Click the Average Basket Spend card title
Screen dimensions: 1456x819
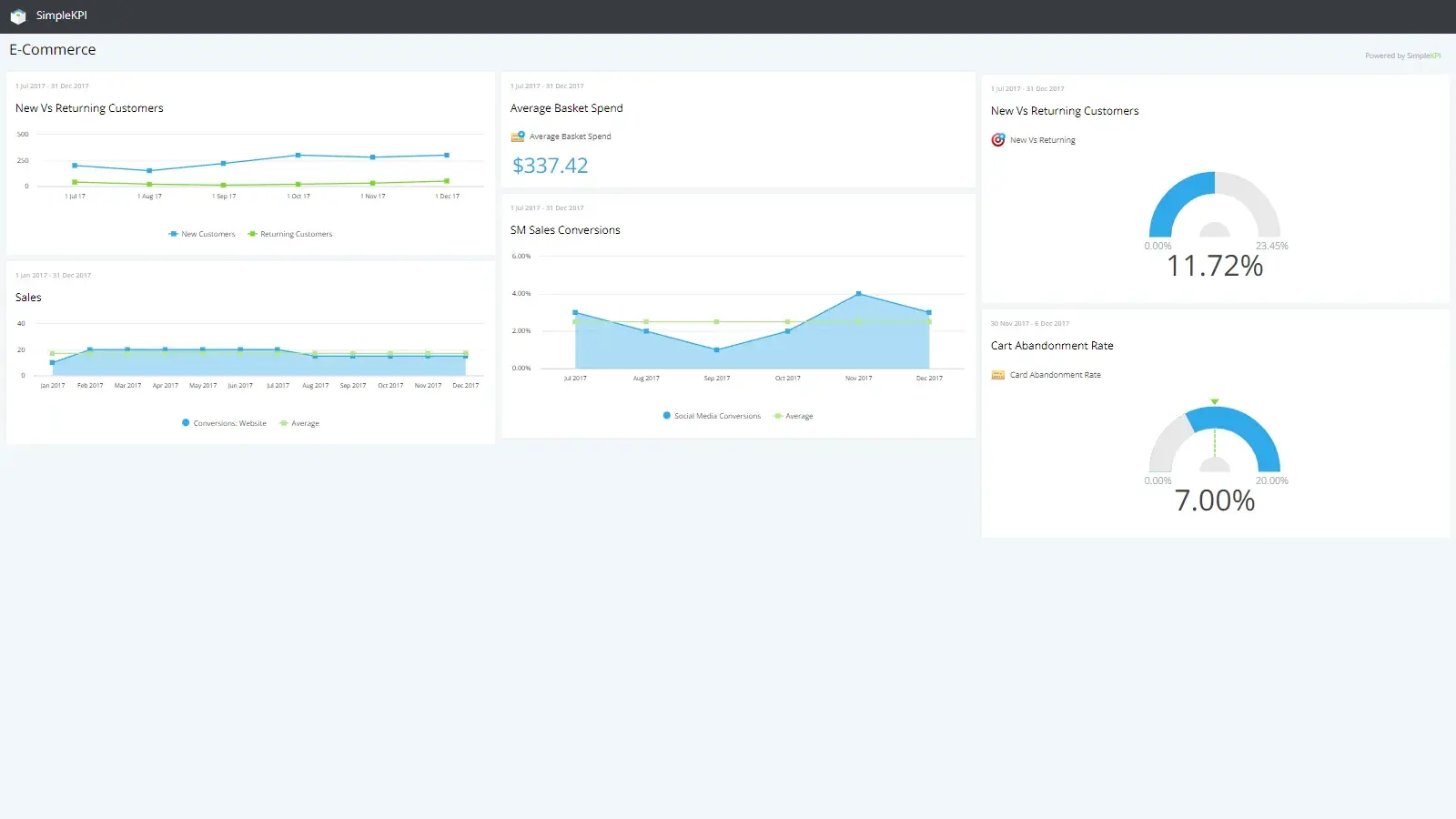pyautogui.click(x=567, y=108)
